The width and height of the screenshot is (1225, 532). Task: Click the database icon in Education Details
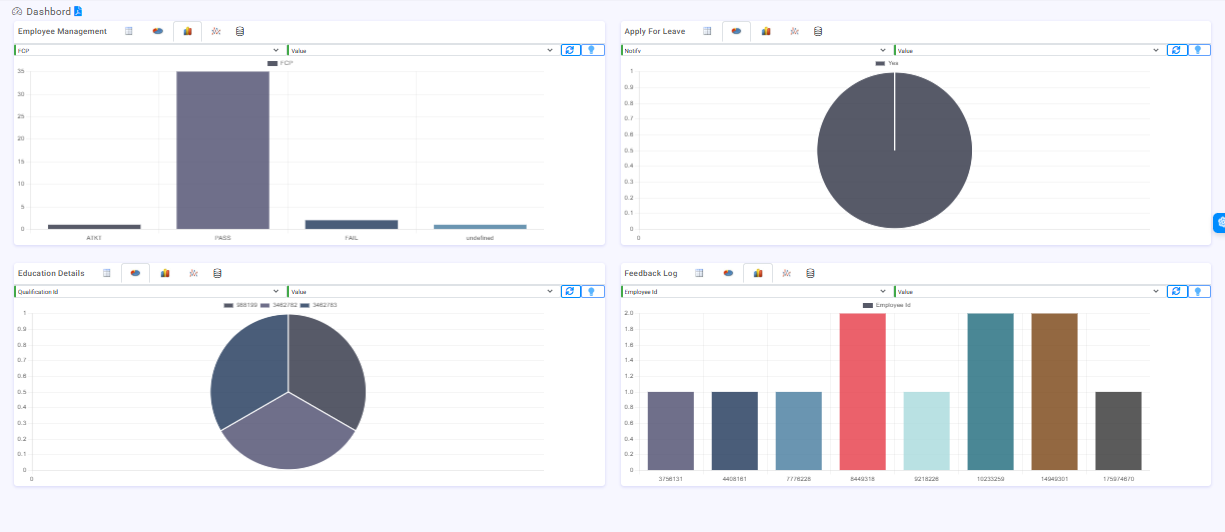point(217,273)
